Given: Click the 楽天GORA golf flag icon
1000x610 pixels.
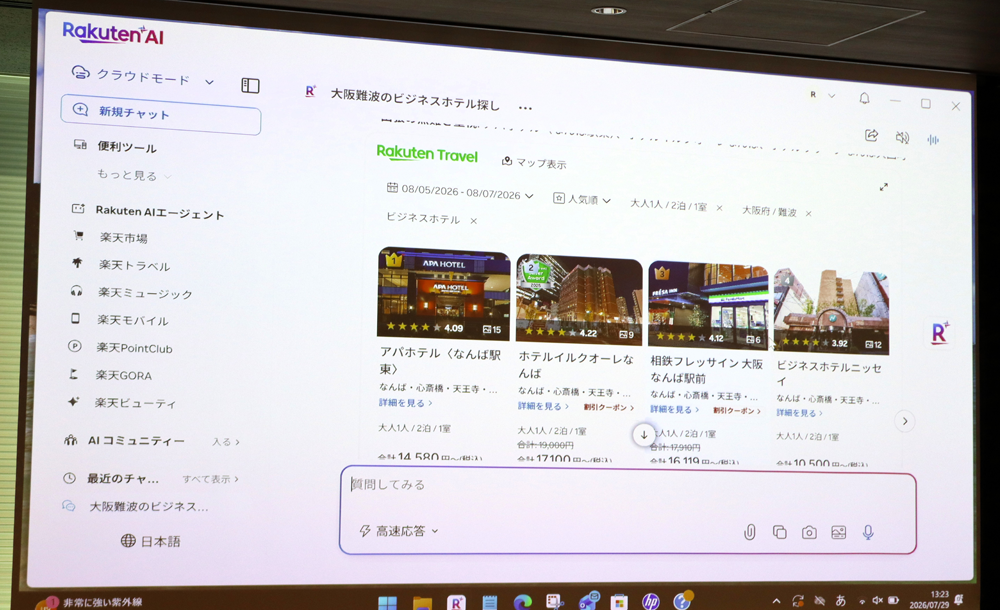Looking at the screenshot, I should tap(73, 374).
